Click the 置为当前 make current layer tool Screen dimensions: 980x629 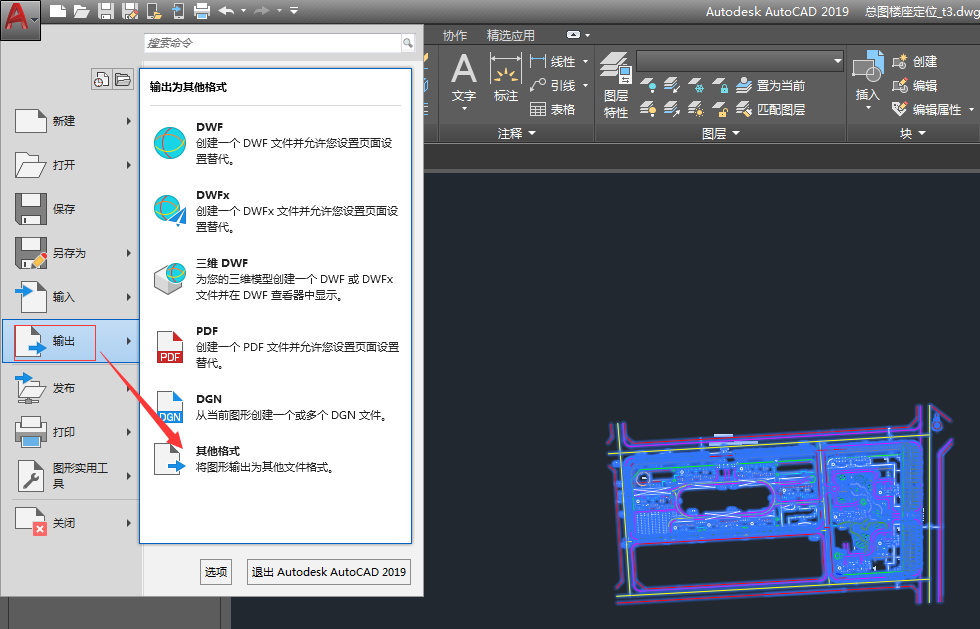point(771,86)
